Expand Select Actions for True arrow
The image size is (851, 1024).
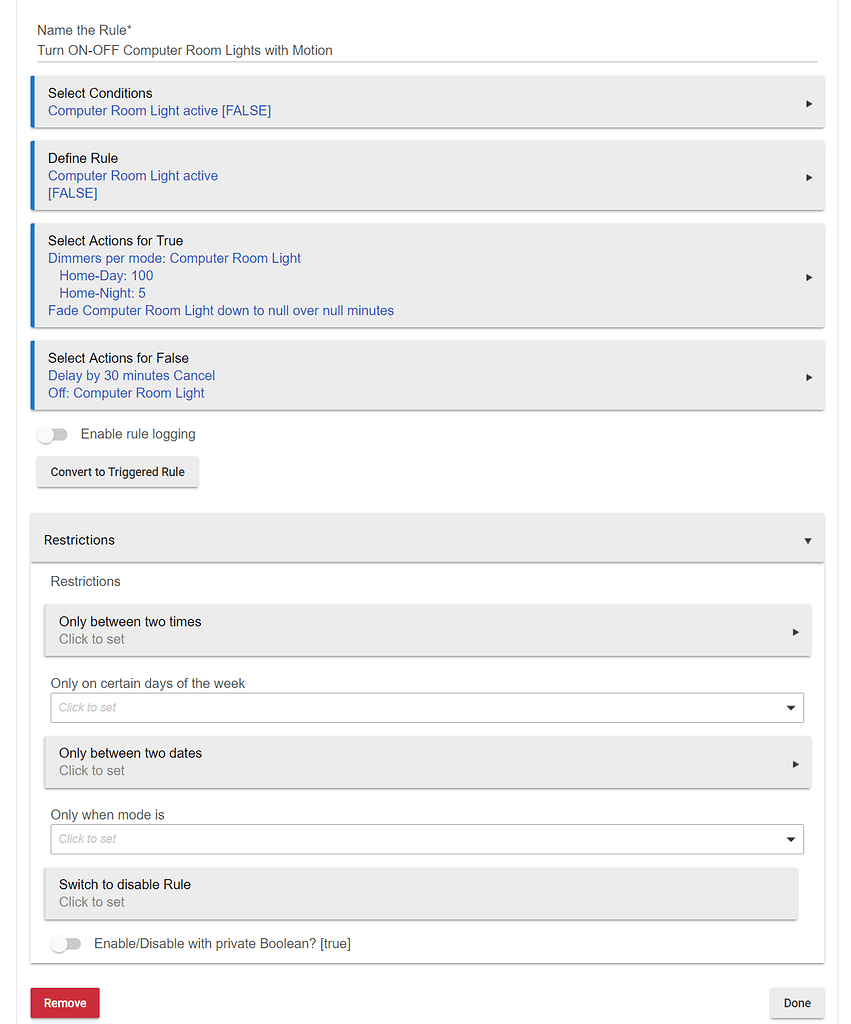click(x=809, y=277)
